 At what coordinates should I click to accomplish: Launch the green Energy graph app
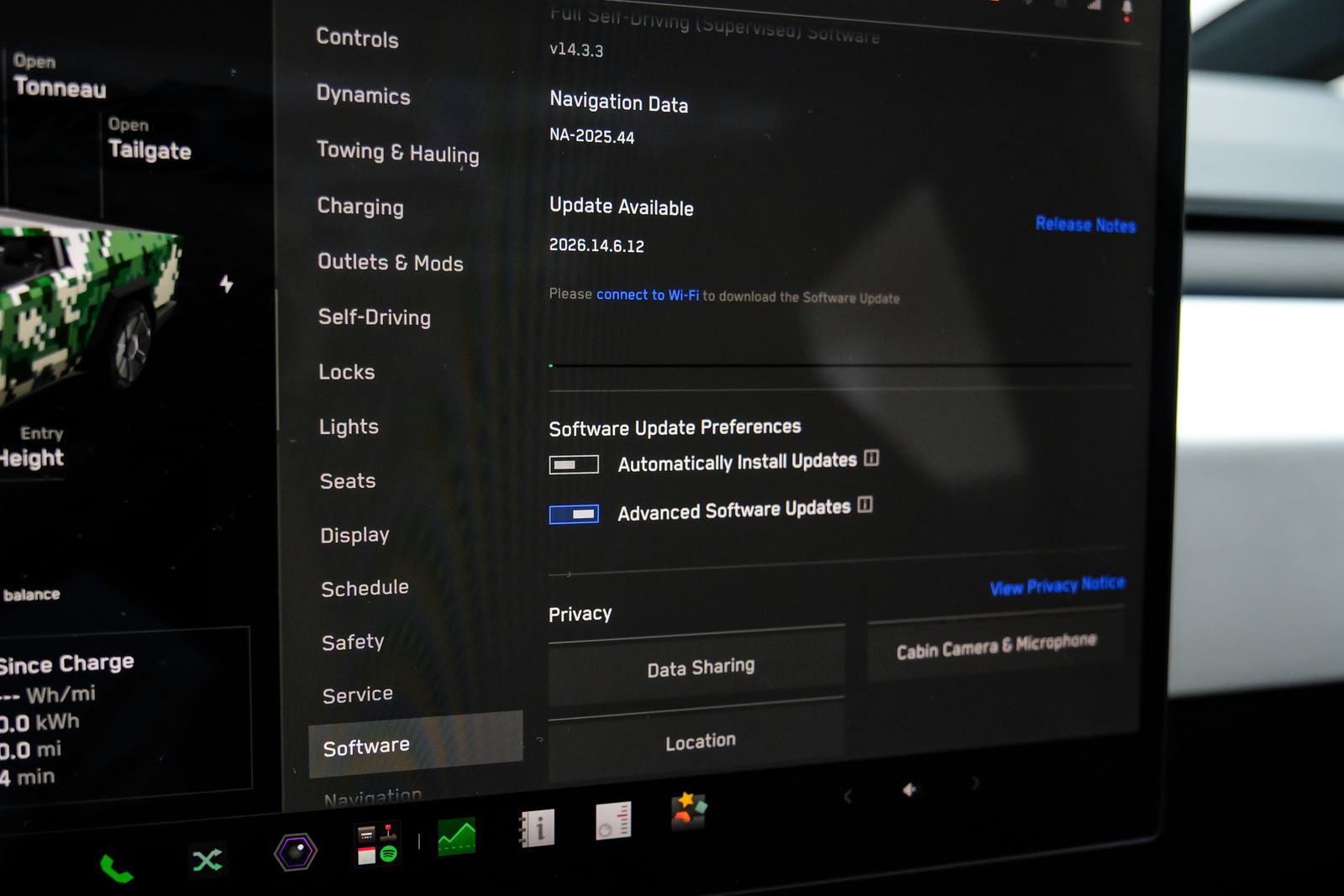tap(457, 836)
